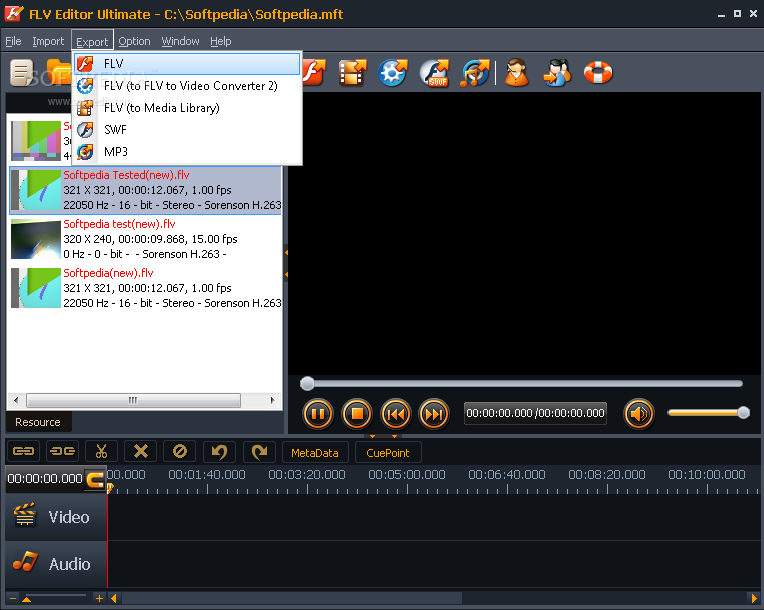764x610 pixels.
Task: Click the FLV entry icon in Export menu
Action: pyautogui.click(x=85, y=64)
